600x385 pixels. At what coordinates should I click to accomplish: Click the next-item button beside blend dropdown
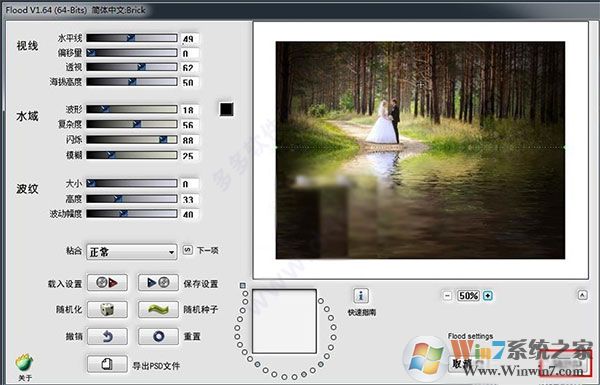pos(188,250)
